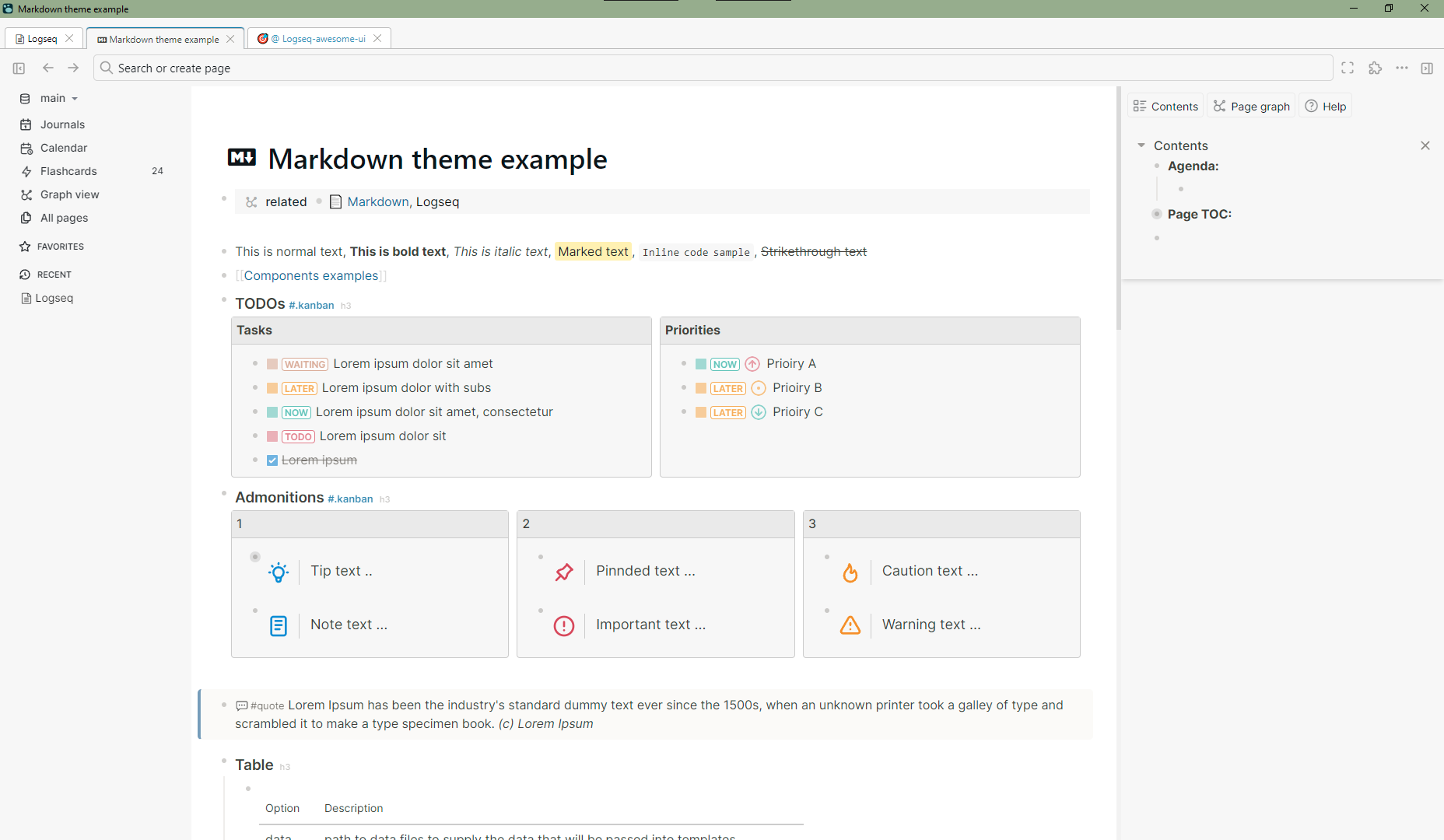Viewport: 1444px width, 840px height.
Task: Click the priority C down-arrow icon
Action: pyautogui.click(x=759, y=412)
